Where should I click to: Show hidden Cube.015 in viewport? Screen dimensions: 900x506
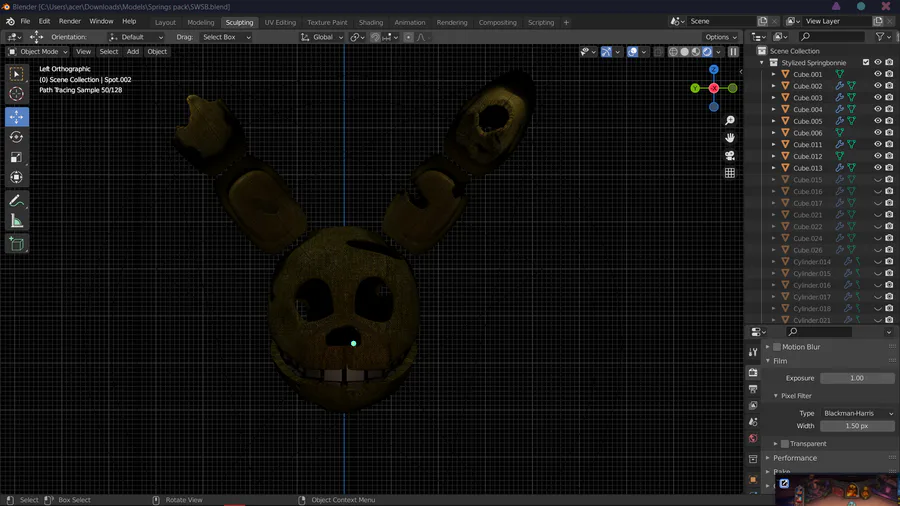pos(878,180)
